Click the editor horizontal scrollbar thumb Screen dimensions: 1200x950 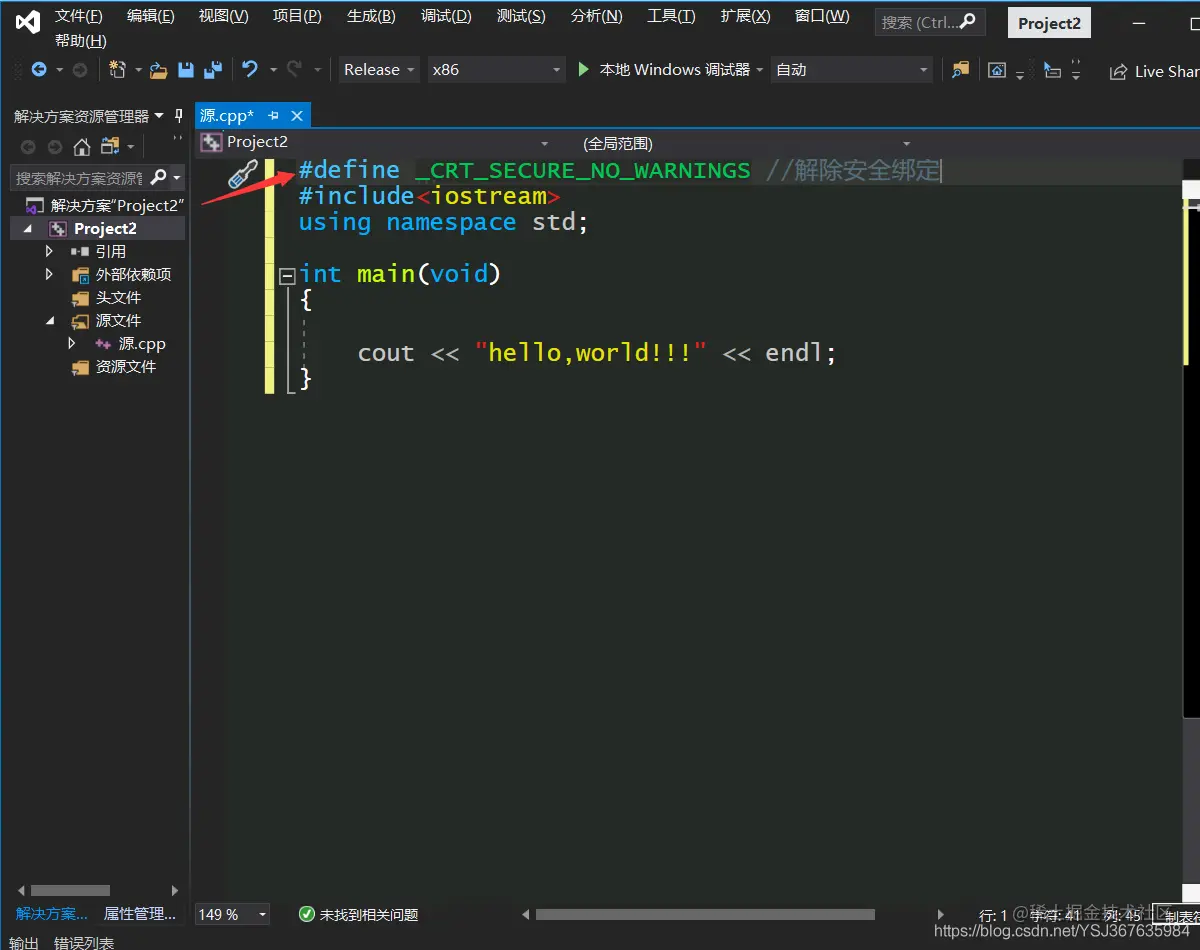(x=705, y=914)
